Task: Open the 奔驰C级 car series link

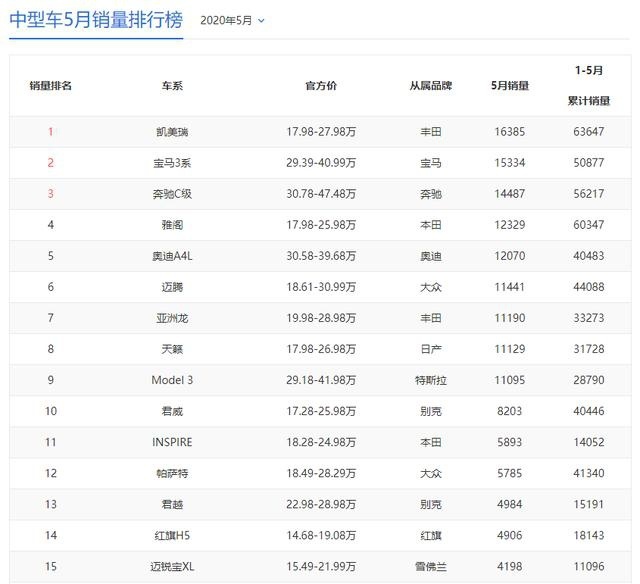Action: [172, 194]
